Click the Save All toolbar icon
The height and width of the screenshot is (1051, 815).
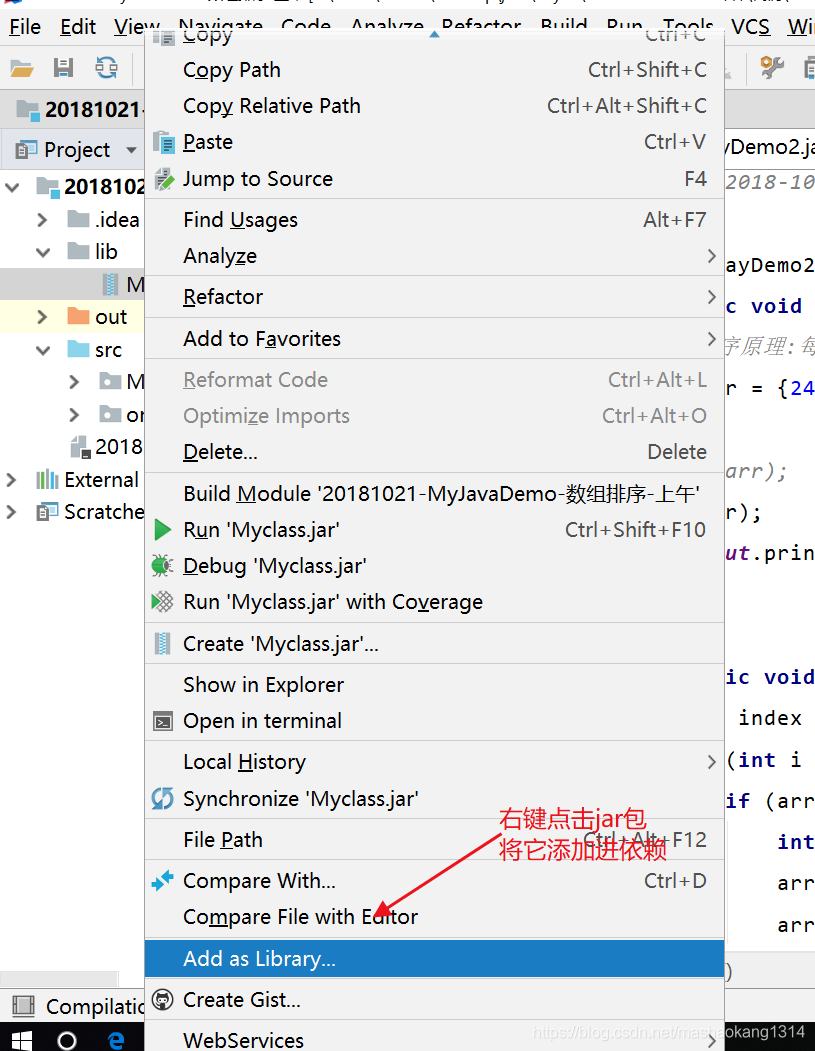[x=64, y=68]
